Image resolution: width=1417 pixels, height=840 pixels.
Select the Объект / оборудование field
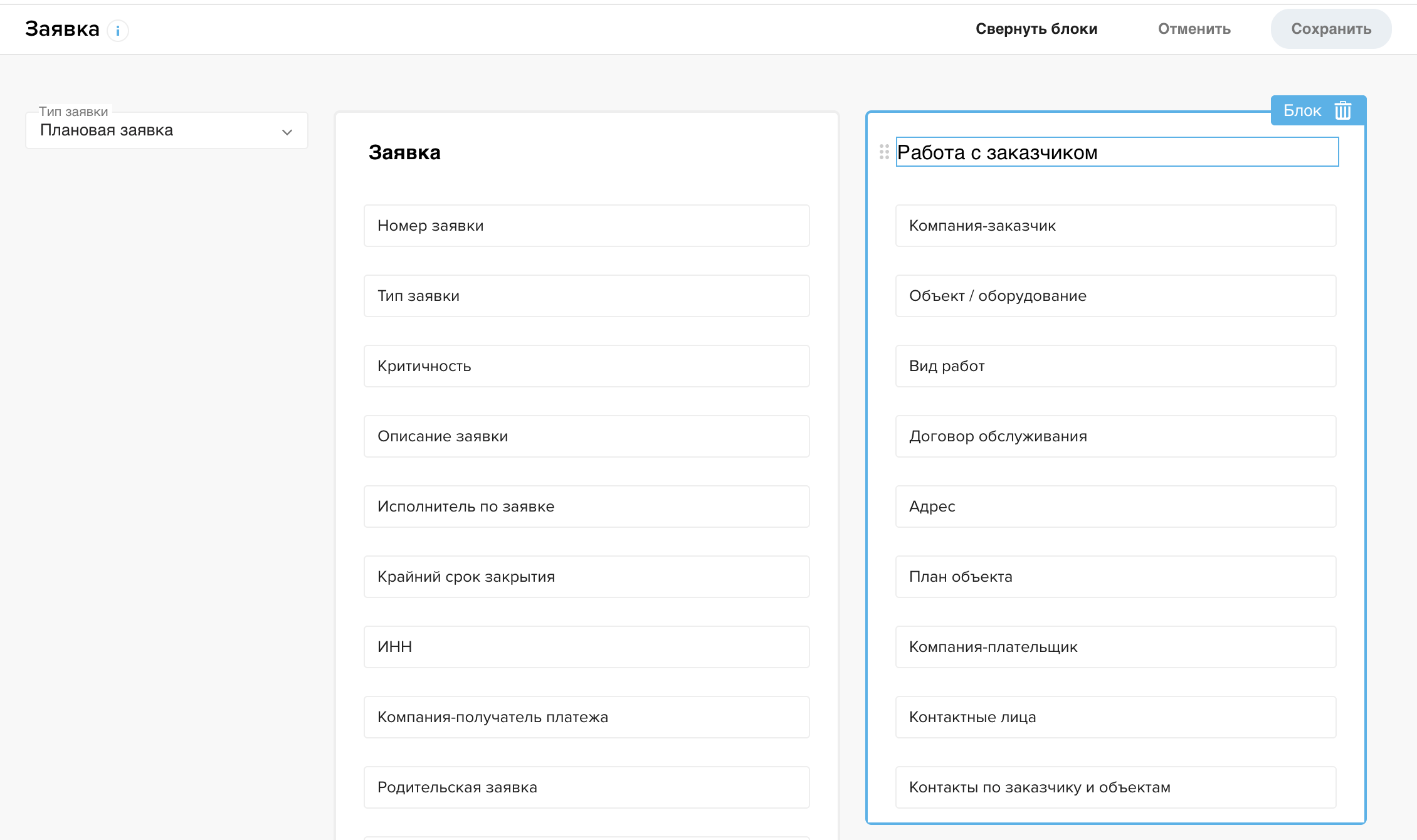pyautogui.click(x=1115, y=296)
